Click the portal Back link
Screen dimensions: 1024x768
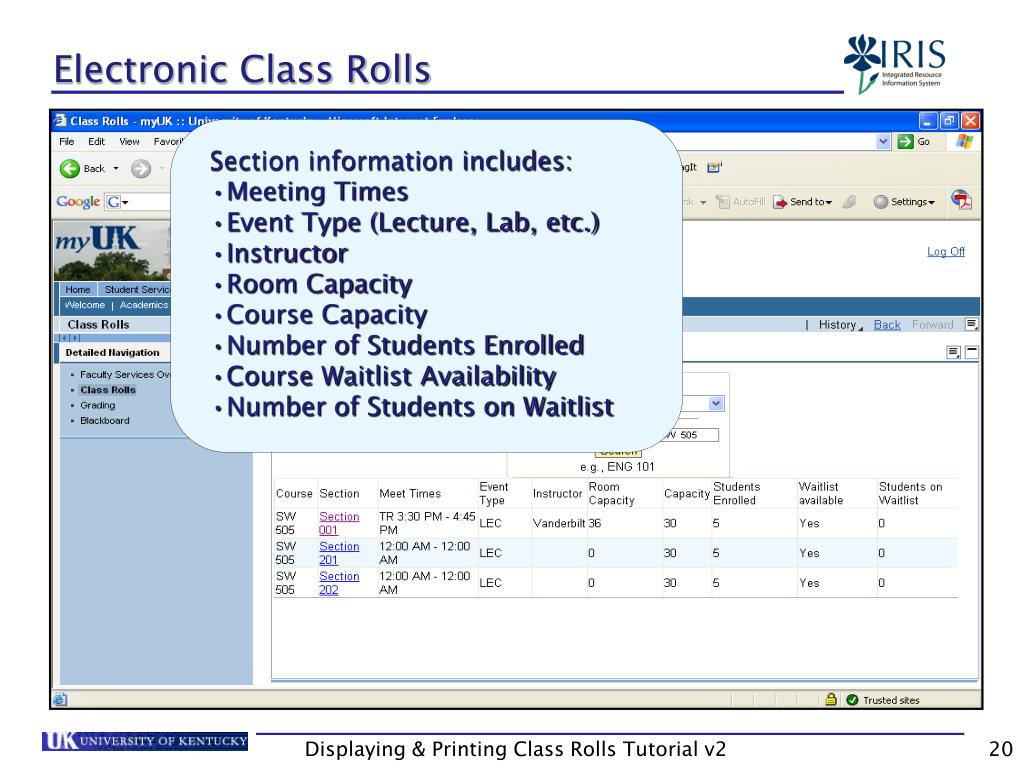point(887,325)
